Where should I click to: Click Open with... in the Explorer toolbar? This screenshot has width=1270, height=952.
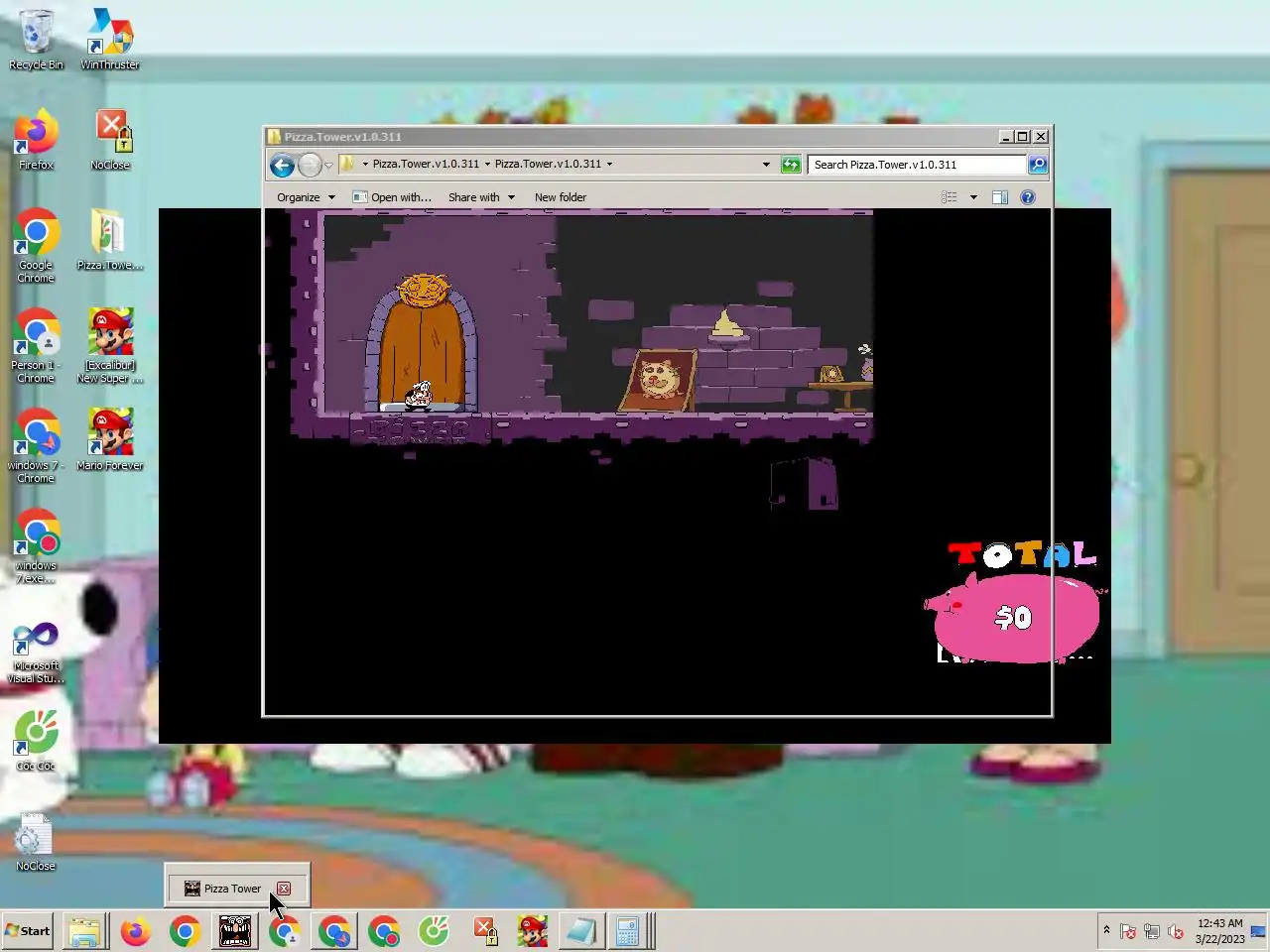click(x=392, y=197)
